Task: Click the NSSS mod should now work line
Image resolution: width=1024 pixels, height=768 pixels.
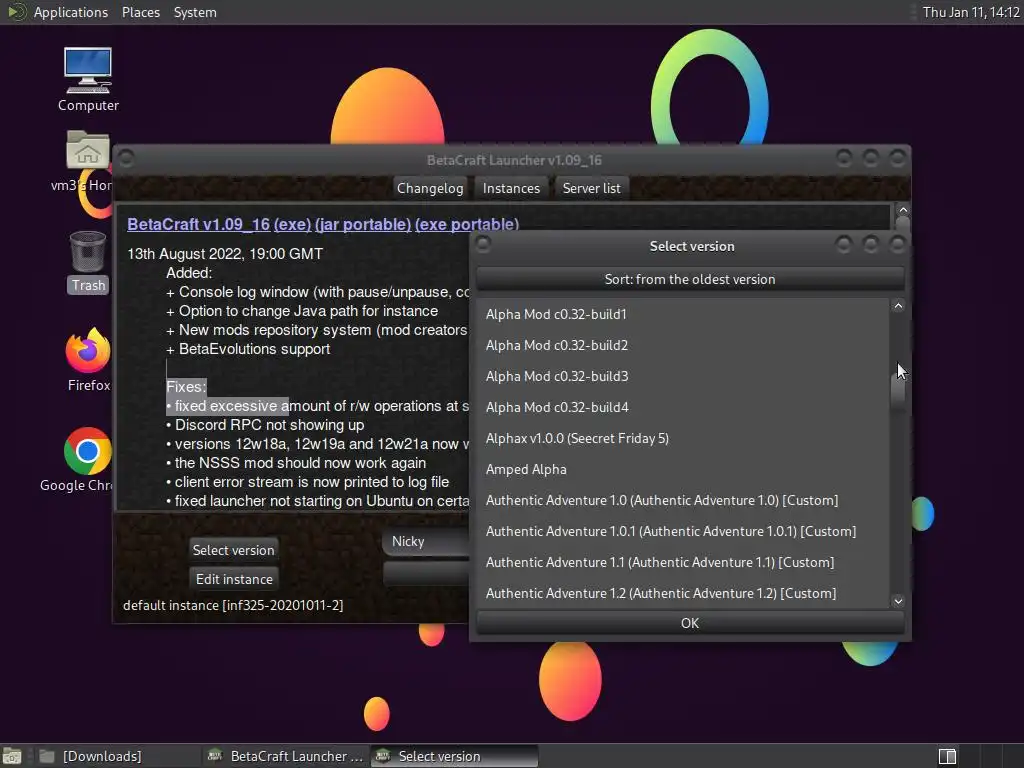Action: (x=296, y=463)
